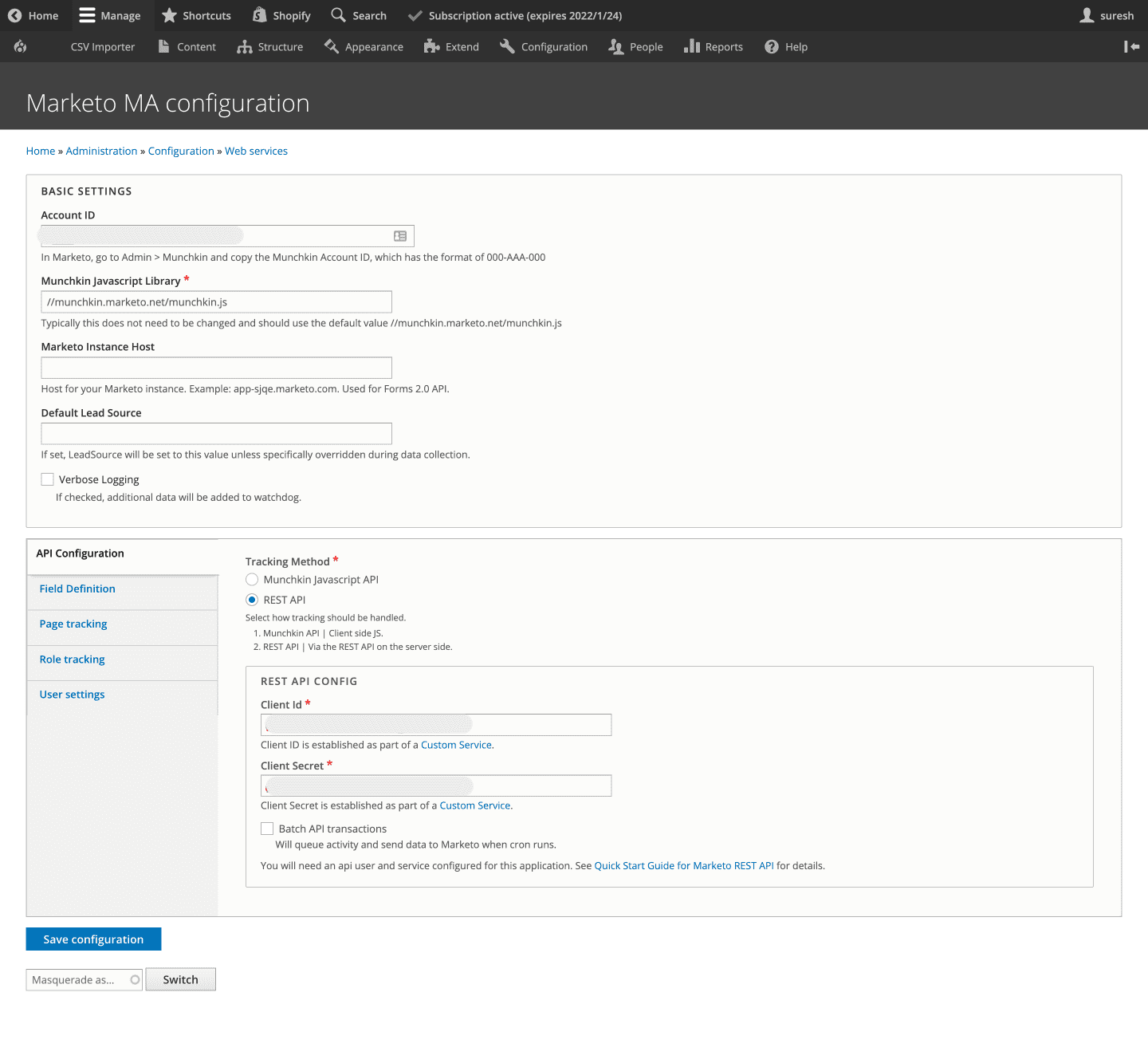Screen dimensions: 1148x1063
Task: Enable the Verbose Logging checkbox
Action: 48,479
